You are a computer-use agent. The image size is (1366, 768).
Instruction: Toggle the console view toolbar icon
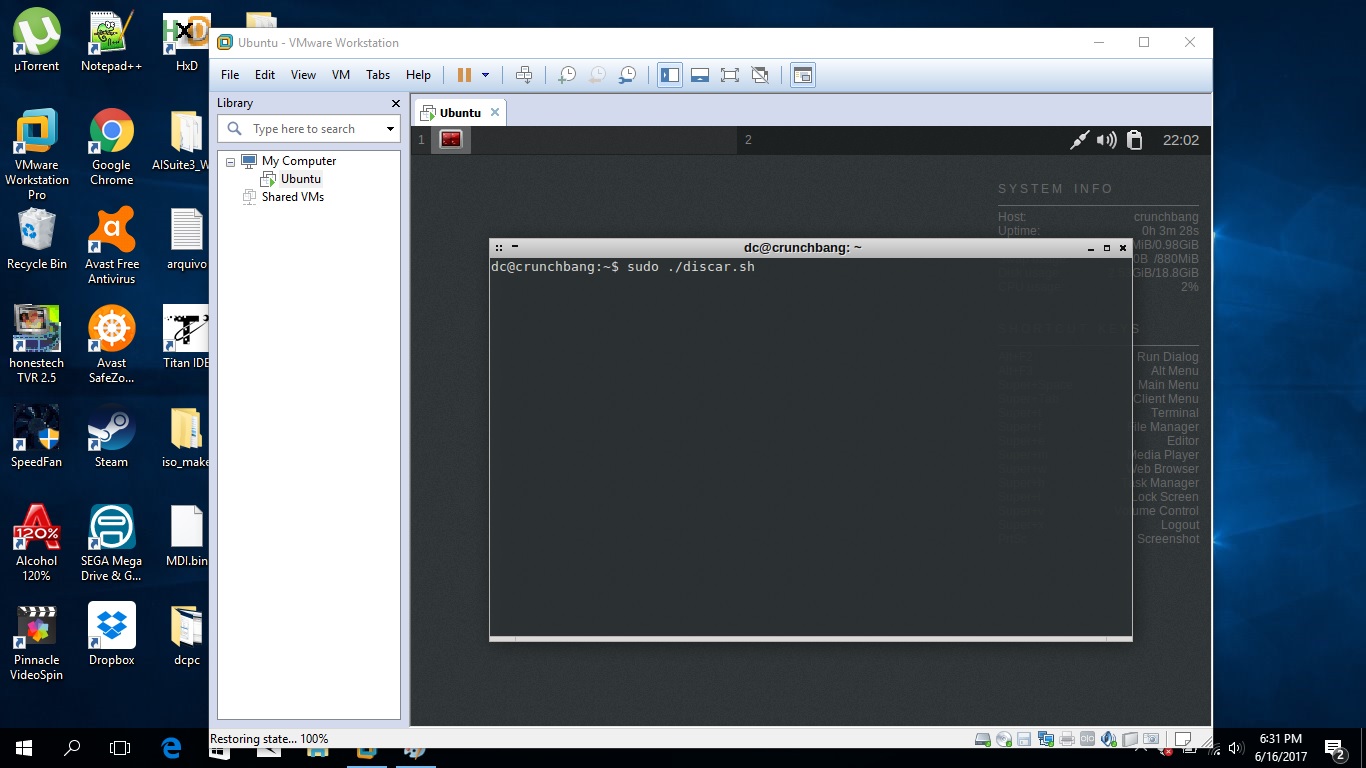click(803, 75)
